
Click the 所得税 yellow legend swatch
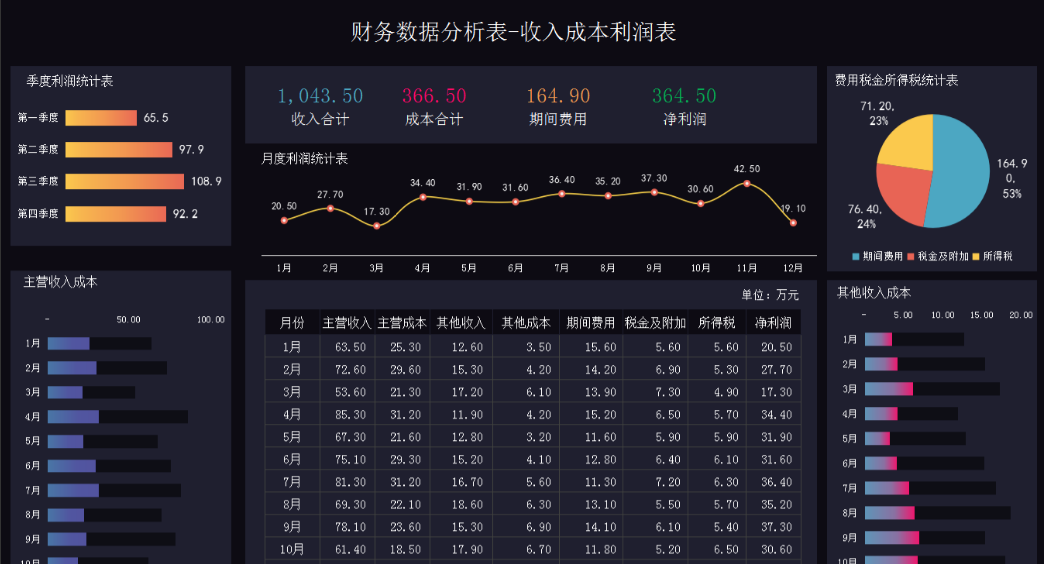point(975,256)
